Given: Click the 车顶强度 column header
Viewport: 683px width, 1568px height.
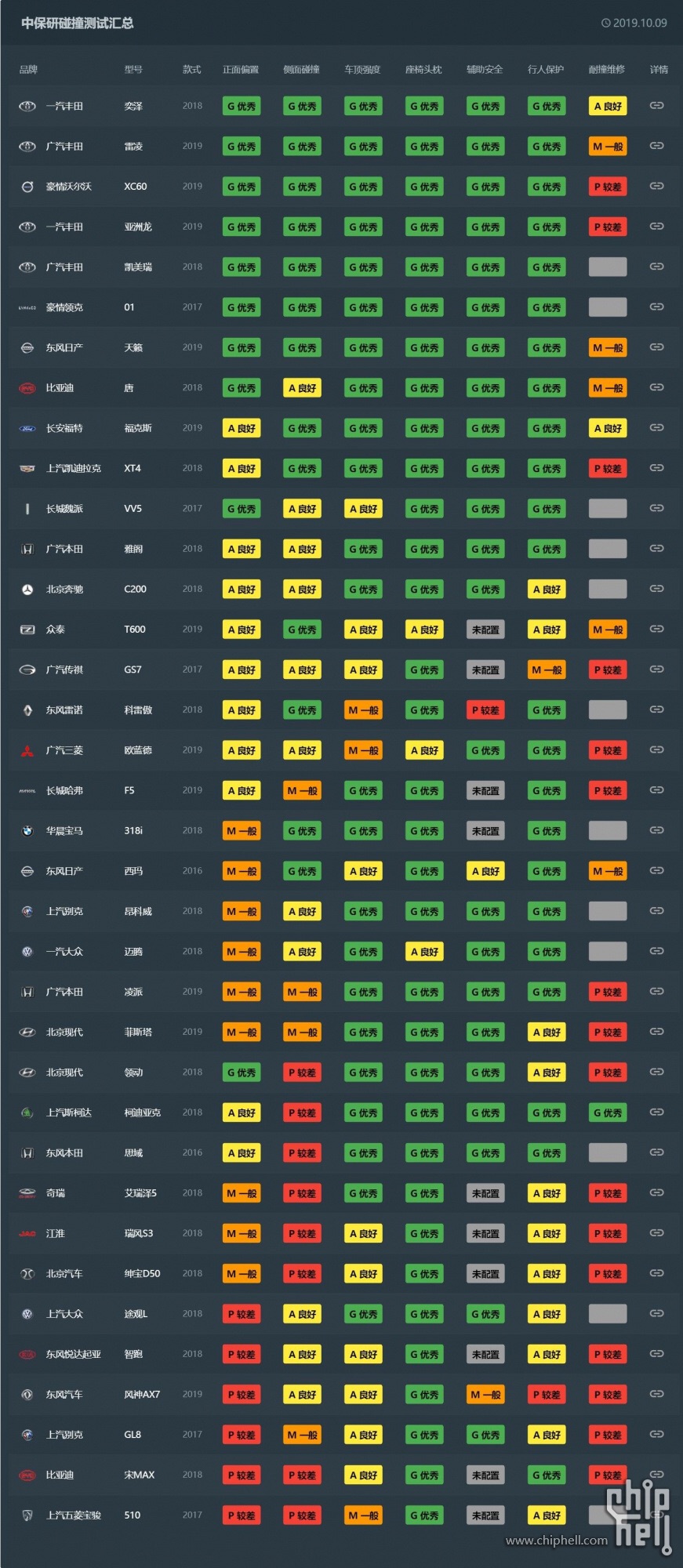Looking at the screenshot, I should [362, 70].
